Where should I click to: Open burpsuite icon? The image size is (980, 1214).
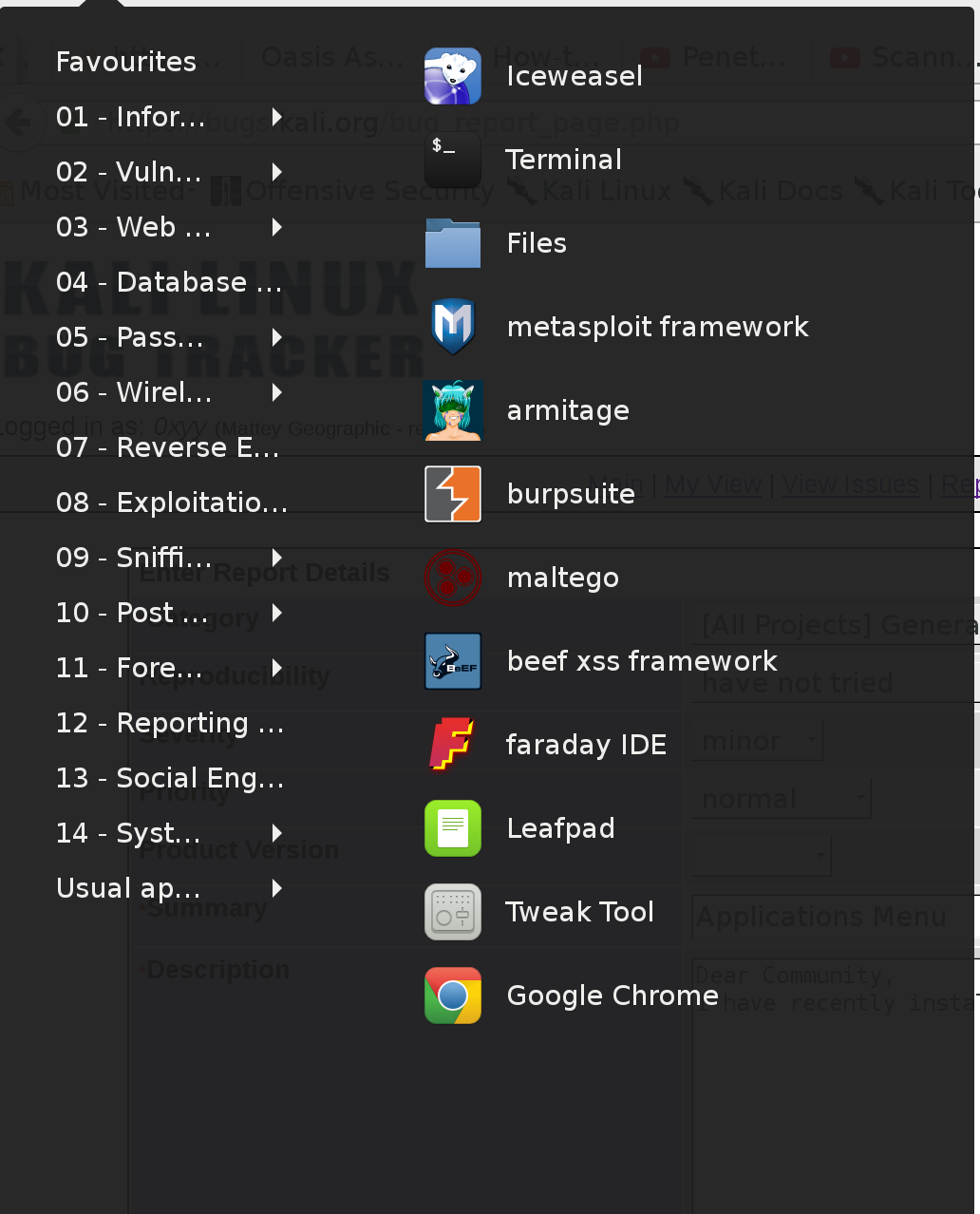point(453,494)
